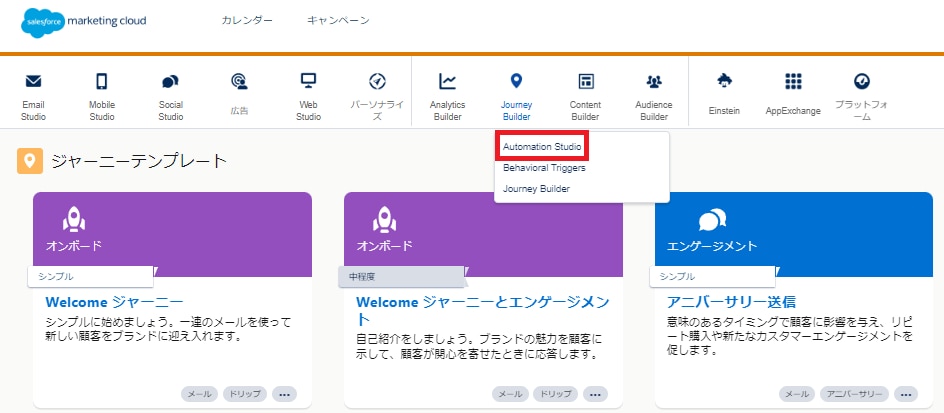Open the Email Studio envelope icon
This screenshot has height=413, width=944.
tap(33, 81)
